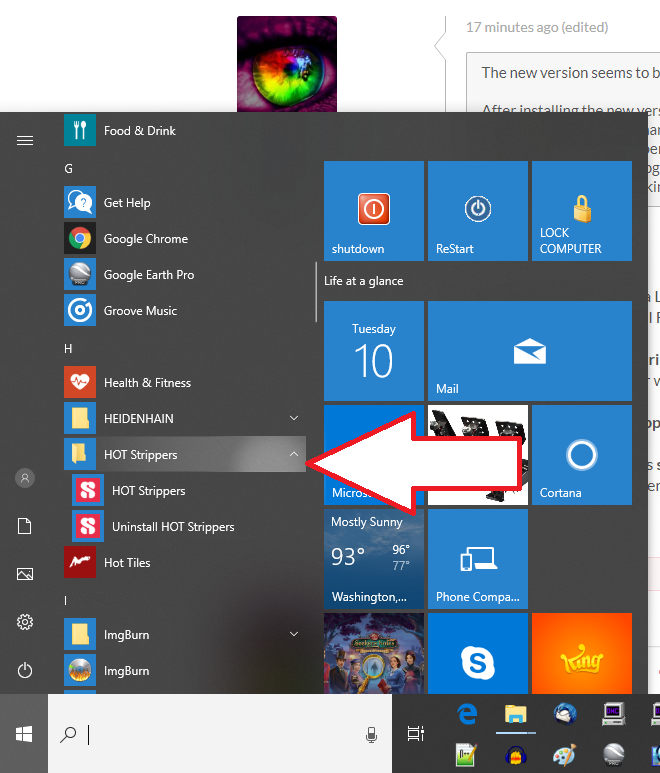This screenshot has width=660, height=773.
Task: Click the app list scrollbar
Action: (315, 292)
